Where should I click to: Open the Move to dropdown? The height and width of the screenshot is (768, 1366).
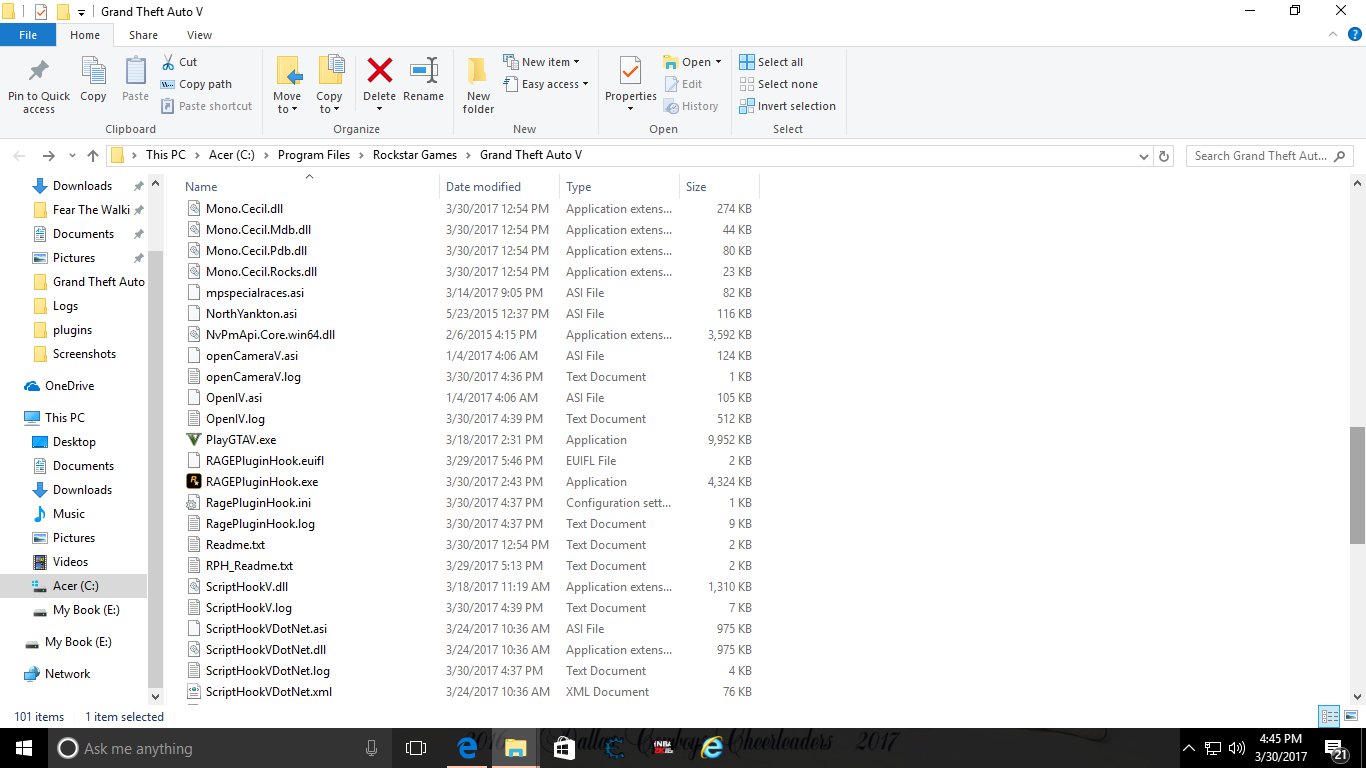(x=287, y=86)
